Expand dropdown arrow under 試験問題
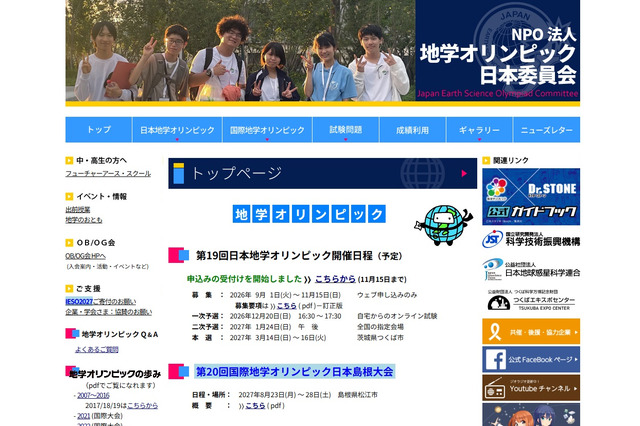The width and height of the screenshot is (640, 426). 346,140
